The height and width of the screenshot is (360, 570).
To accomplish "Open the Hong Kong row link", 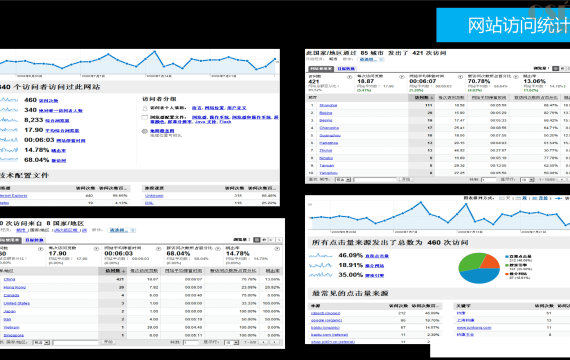I will (15, 287).
